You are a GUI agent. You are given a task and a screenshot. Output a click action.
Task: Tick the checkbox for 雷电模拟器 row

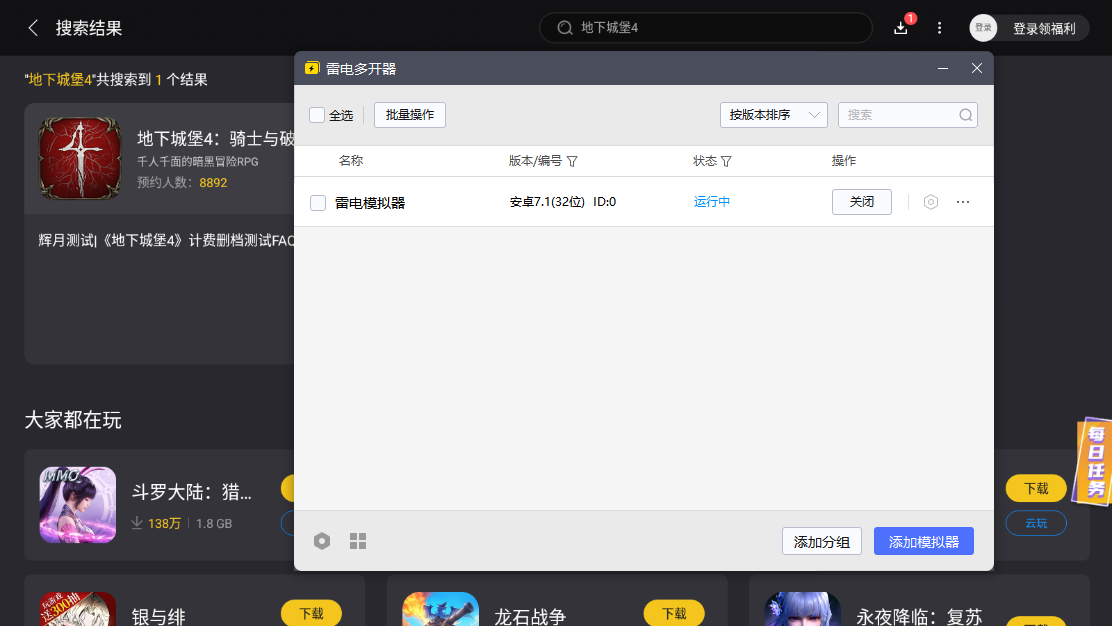318,203
